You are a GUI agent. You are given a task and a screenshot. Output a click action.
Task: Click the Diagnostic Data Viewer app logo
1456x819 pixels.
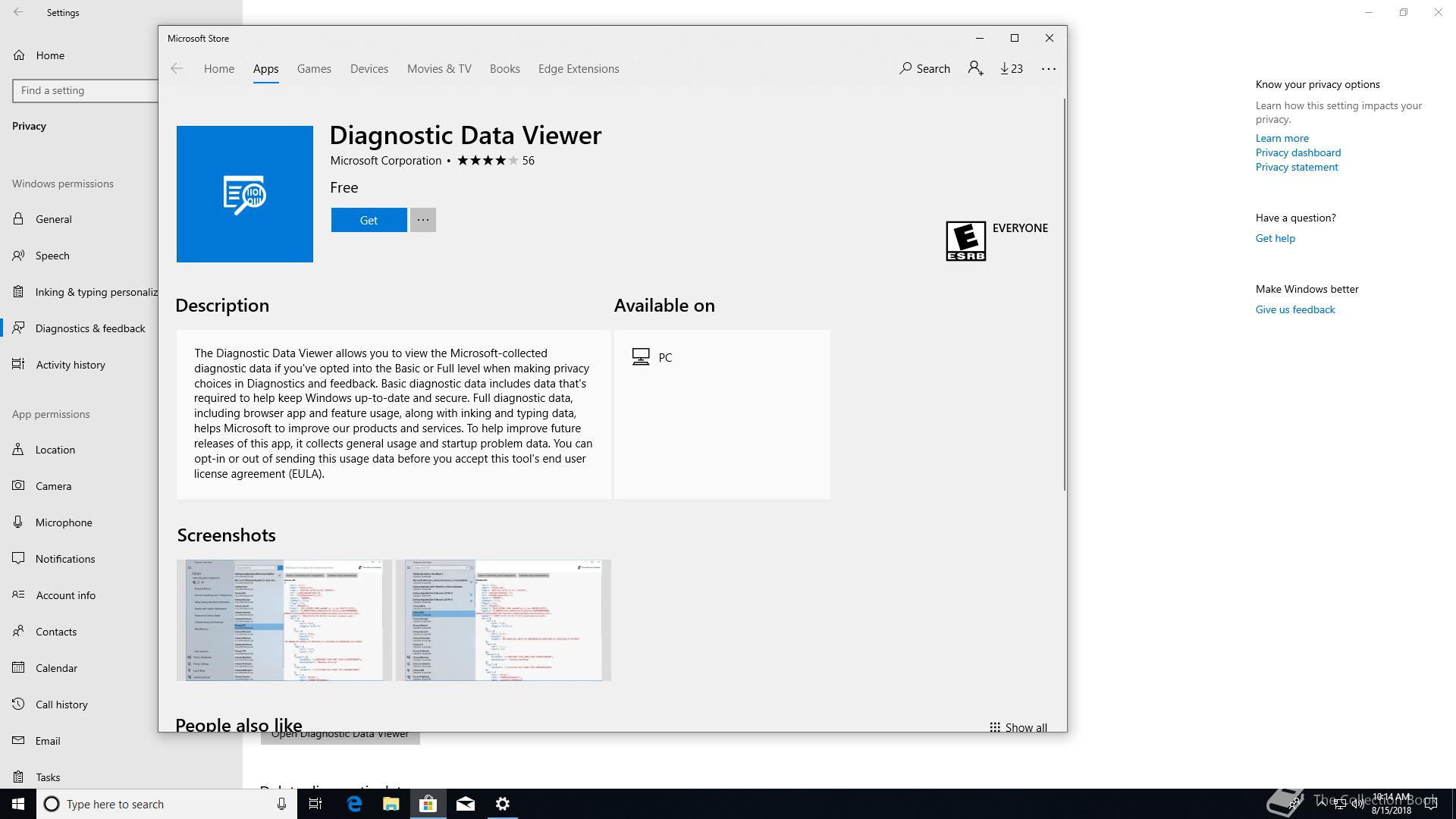coord(244,194)
